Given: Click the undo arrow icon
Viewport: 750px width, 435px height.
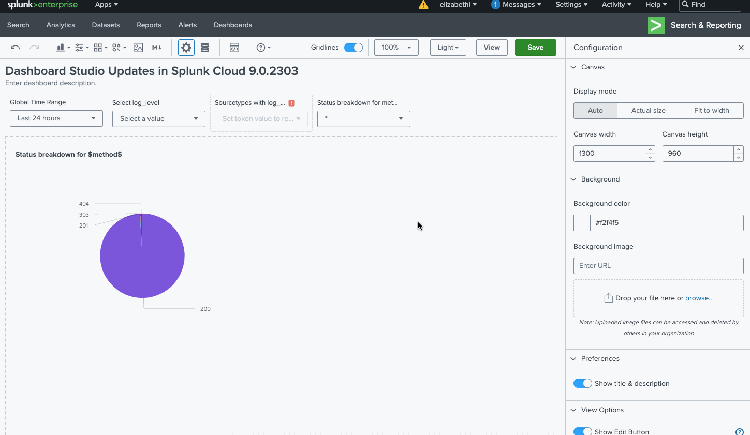Looking at the screenshot, I should coord(15,47).
